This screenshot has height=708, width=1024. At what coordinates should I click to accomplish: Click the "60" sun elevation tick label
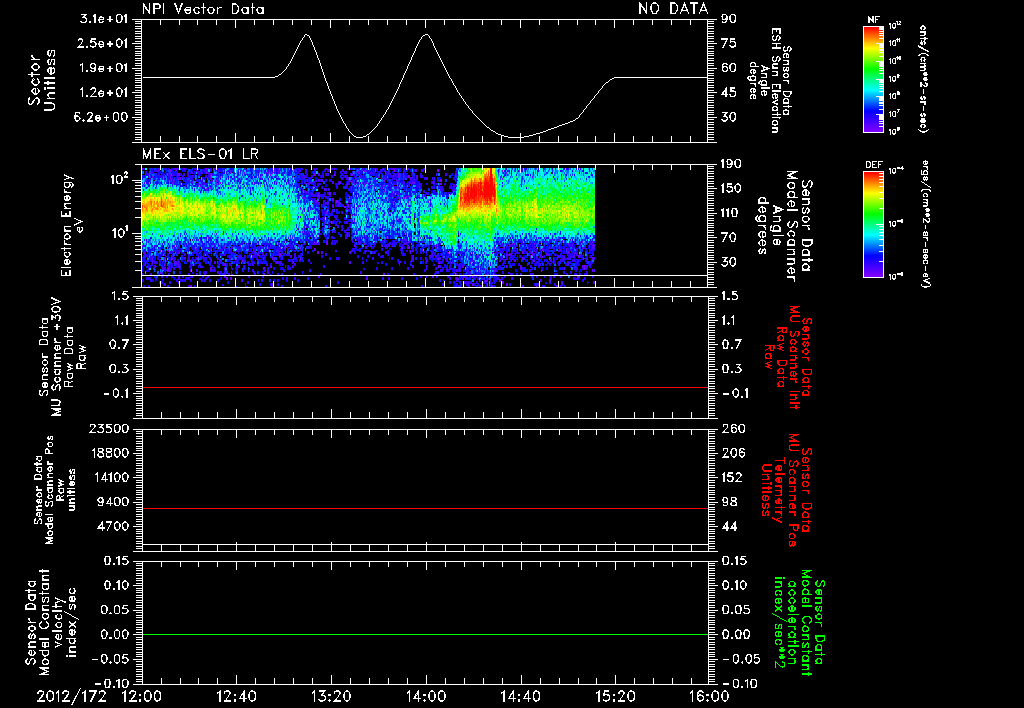pyautogui.click(x=729, y=68)
